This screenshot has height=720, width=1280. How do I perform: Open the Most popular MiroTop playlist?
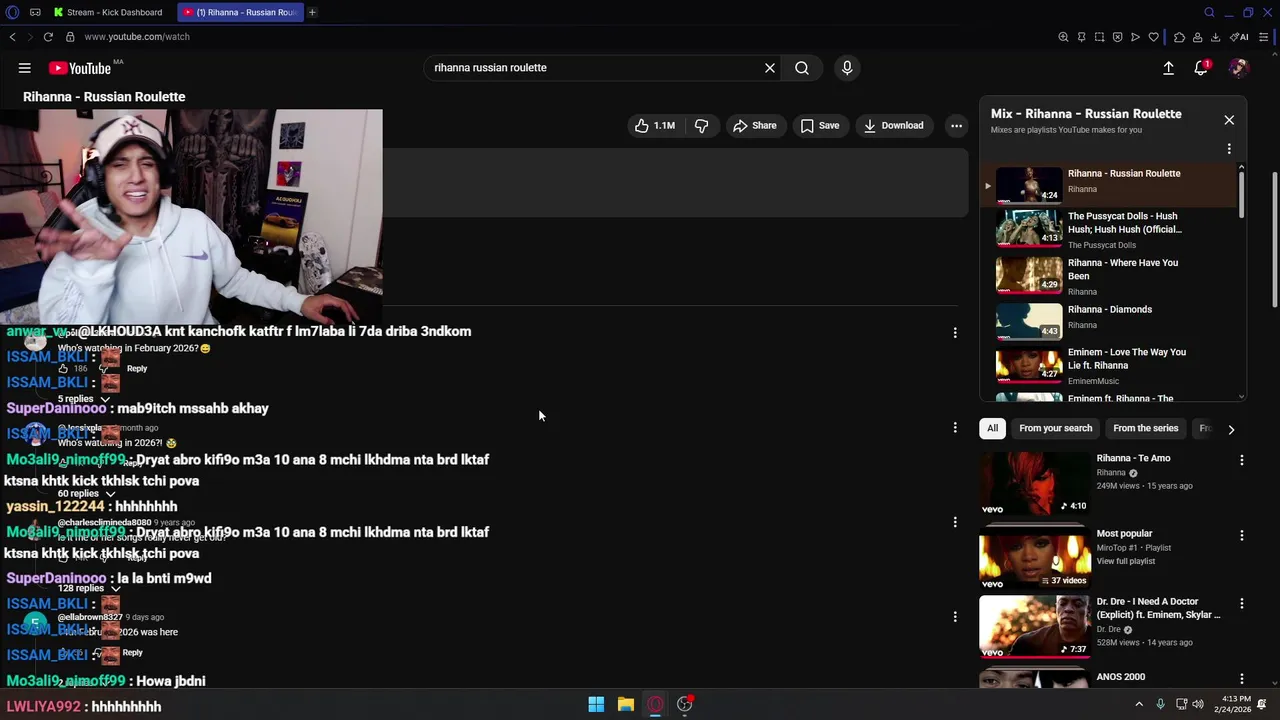(x=1035, y=558)
